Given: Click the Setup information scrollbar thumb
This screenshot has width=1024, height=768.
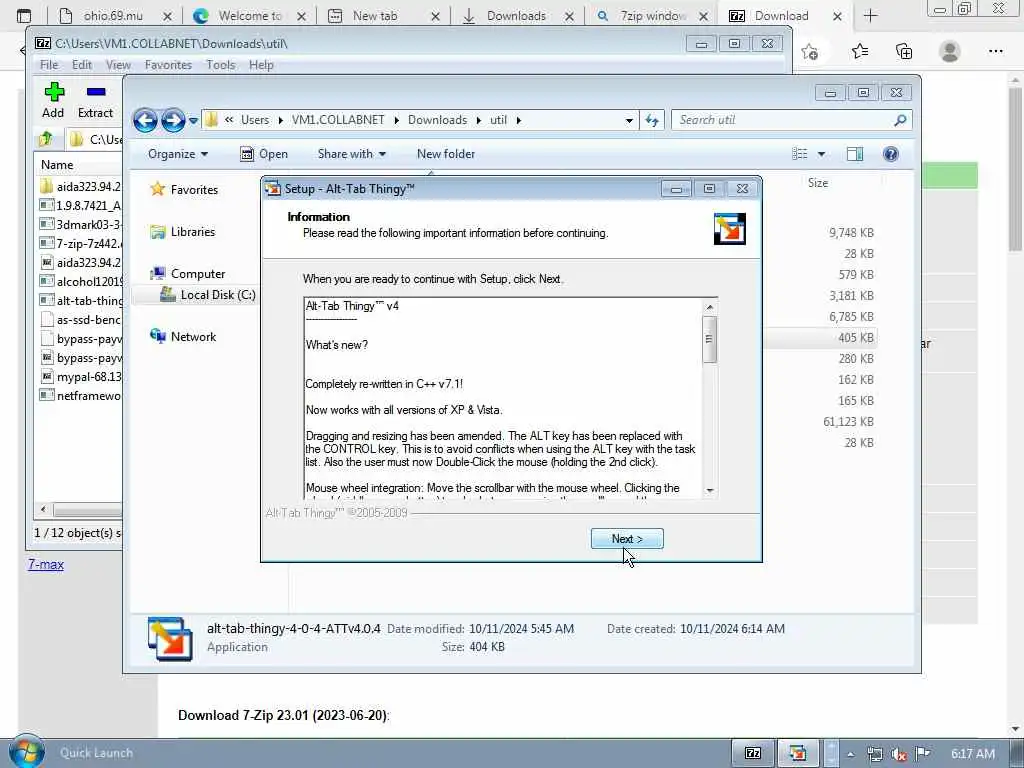Looking at the screenshot, I should tap(709, 339).
